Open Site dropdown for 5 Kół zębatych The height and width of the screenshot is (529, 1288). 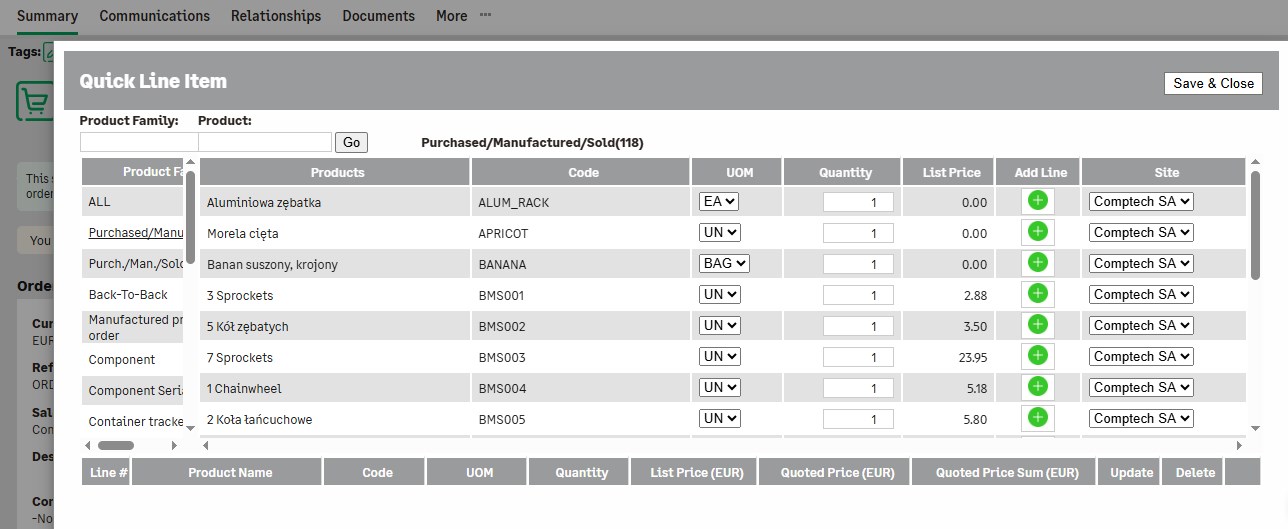1141,325
